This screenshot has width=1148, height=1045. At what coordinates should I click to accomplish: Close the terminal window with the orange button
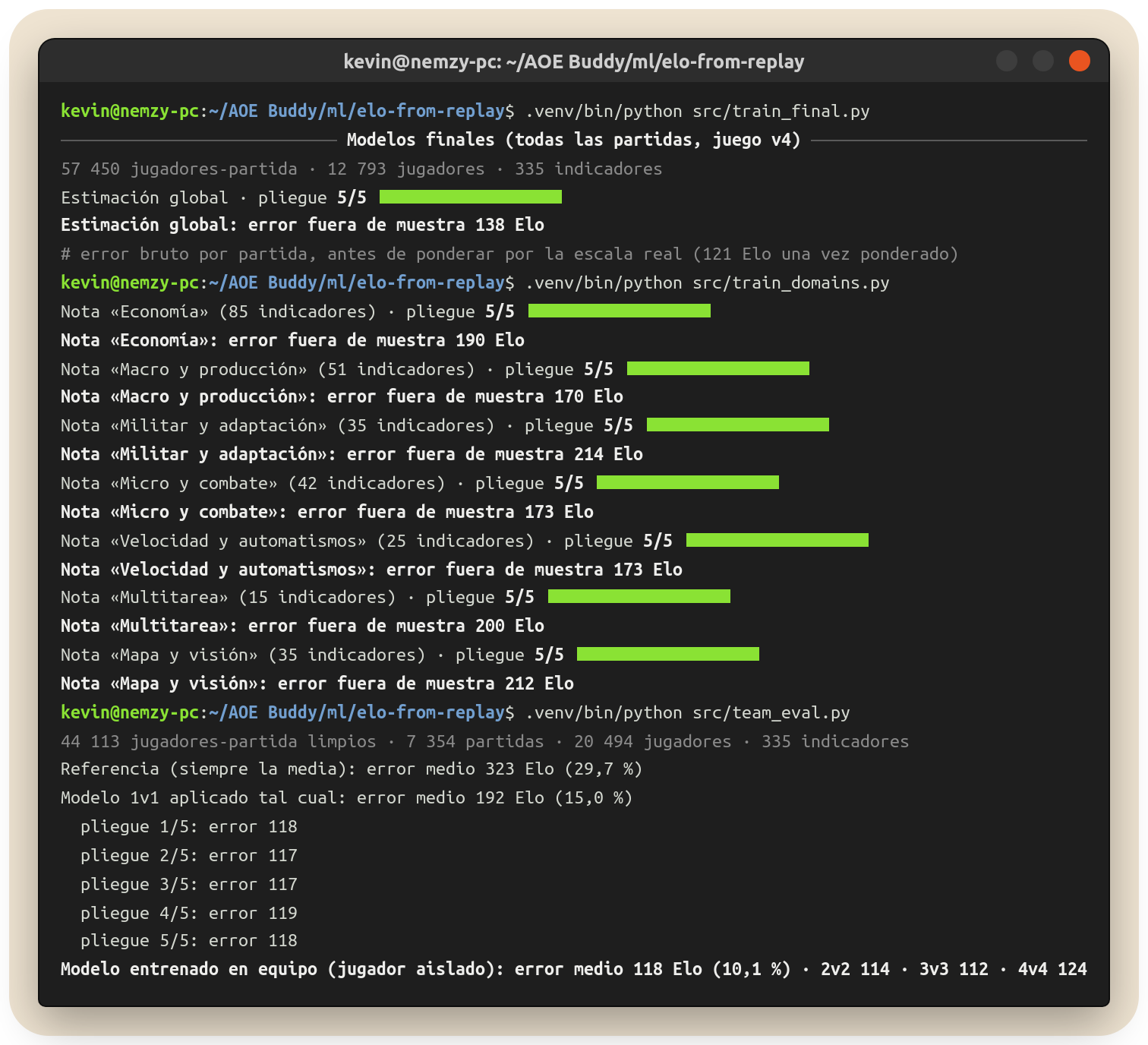pyautogui.click(x=1079, y=61)
